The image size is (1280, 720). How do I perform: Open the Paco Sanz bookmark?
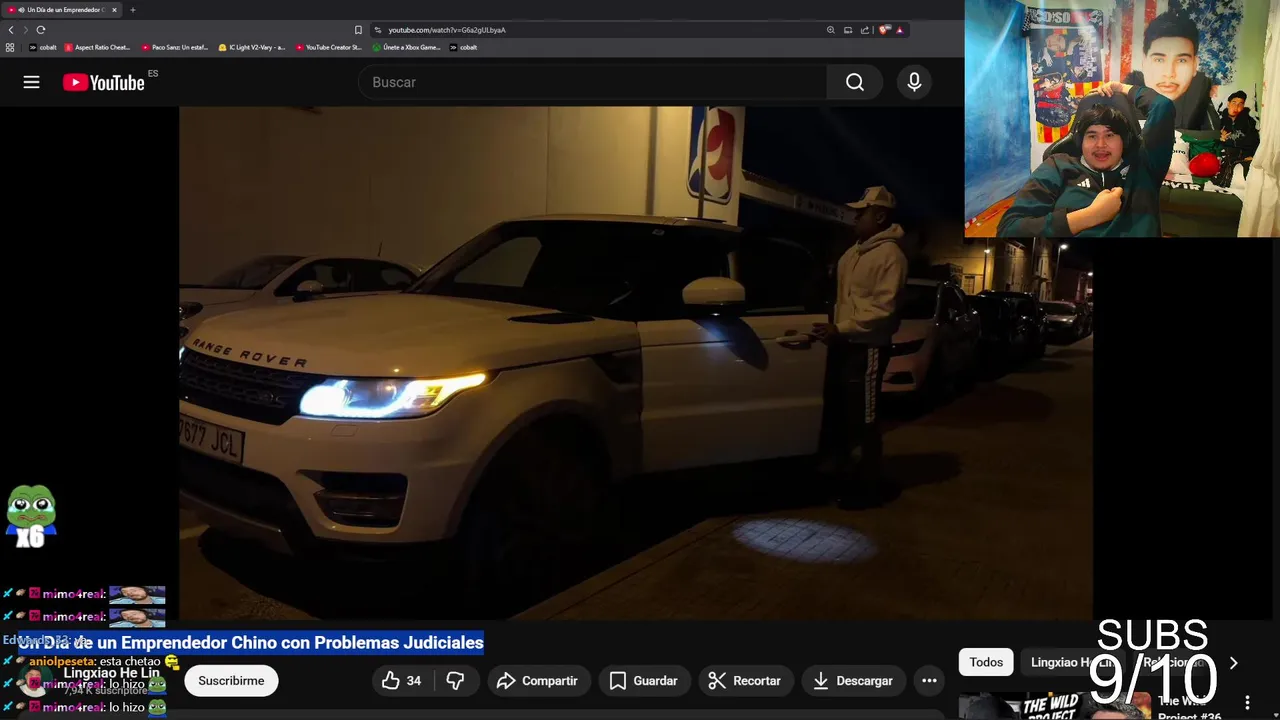[175, 47]
